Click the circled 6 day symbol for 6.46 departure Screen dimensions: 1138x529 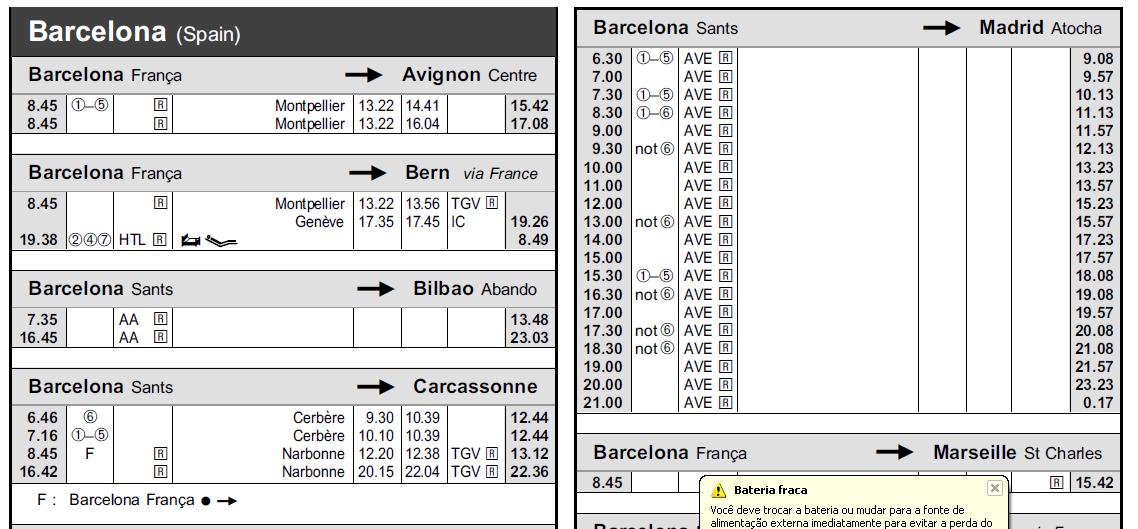pos(90,417)
